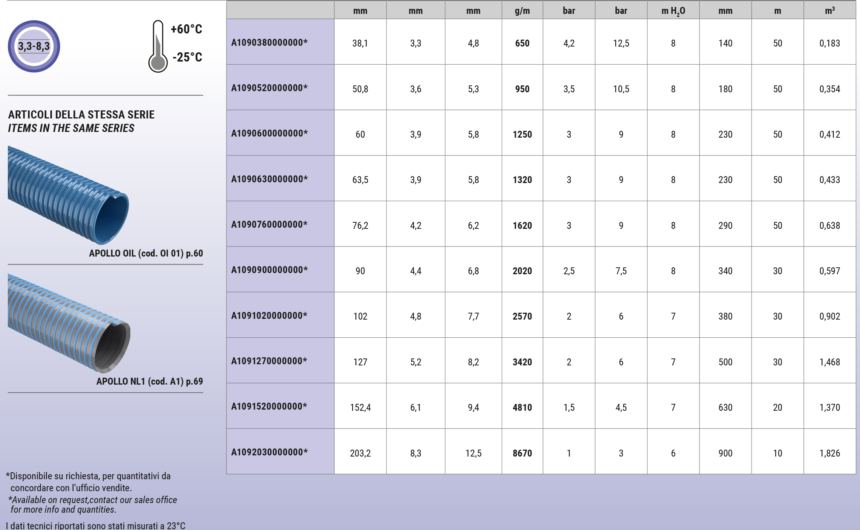Image resolution: width=860 pixels, height=530 pixels.
Task: Select the bold weight value 8670
Action: tap(521, 453)
